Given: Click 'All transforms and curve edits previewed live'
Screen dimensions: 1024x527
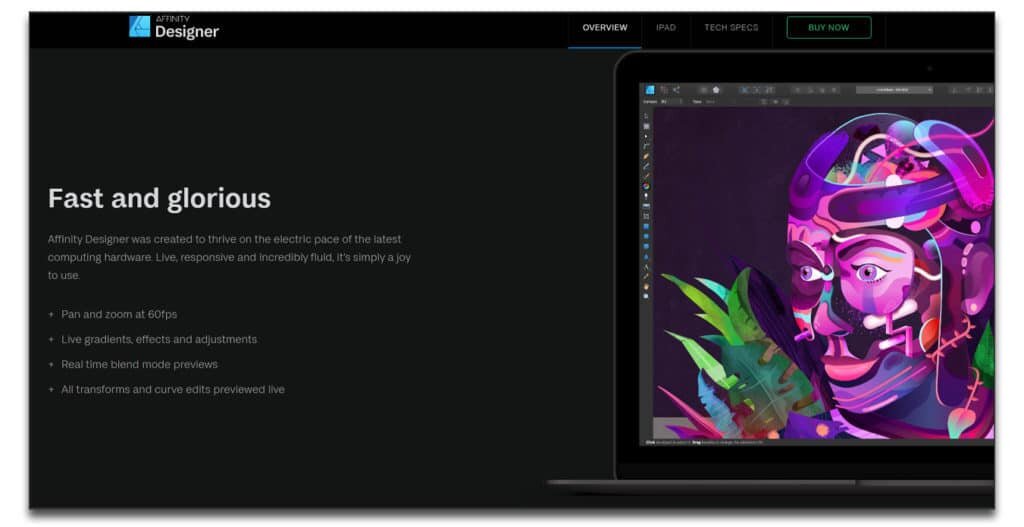Looking at the screenshot, I should pos(172,389).
